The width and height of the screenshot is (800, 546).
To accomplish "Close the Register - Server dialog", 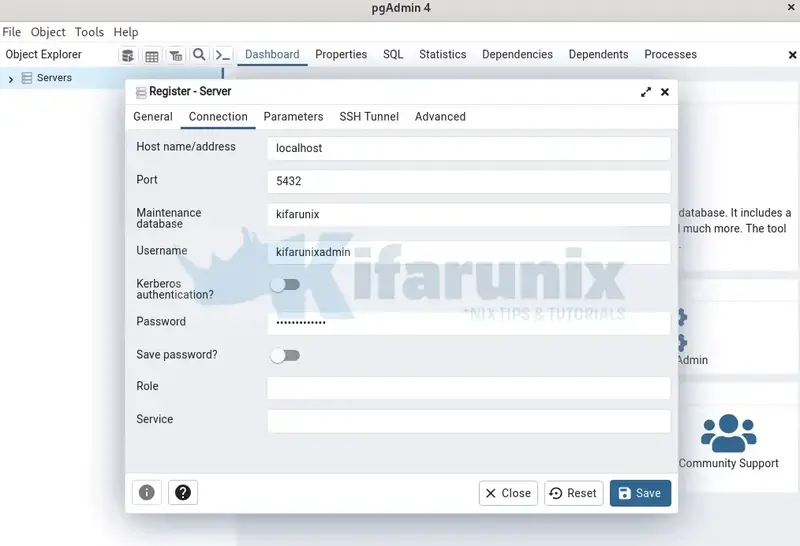I will click(665, 92).
